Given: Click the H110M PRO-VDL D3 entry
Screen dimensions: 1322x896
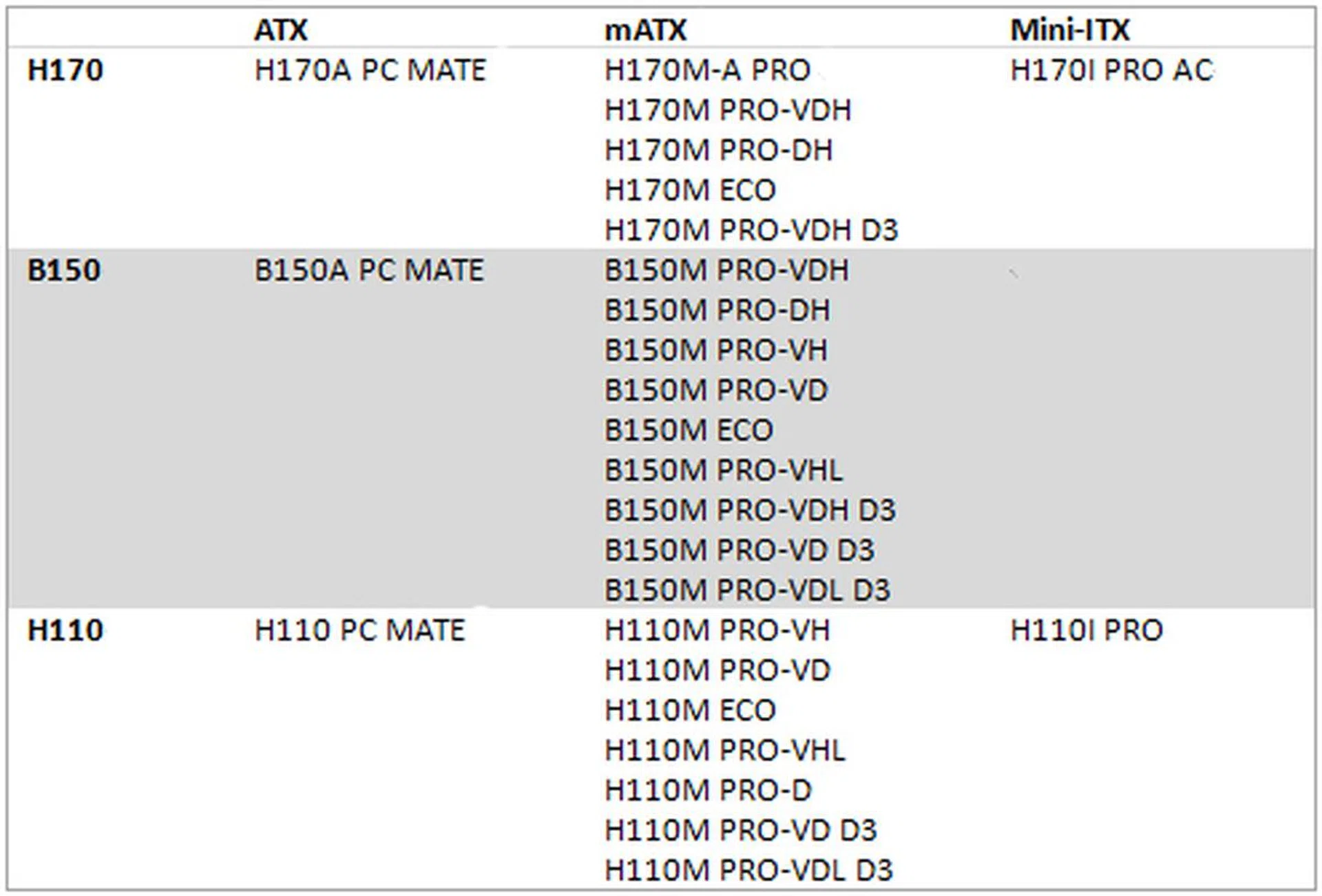Looking at the screenshot, I should (748, 871).
